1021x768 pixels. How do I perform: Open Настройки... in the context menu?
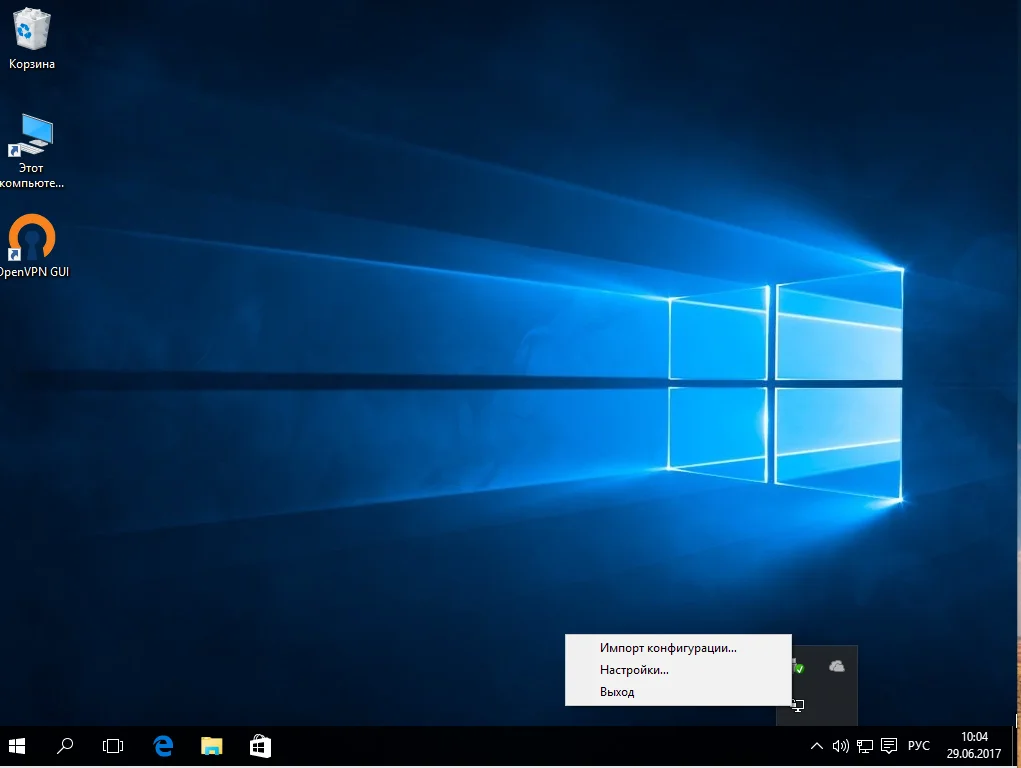click(x=634, y=670)
